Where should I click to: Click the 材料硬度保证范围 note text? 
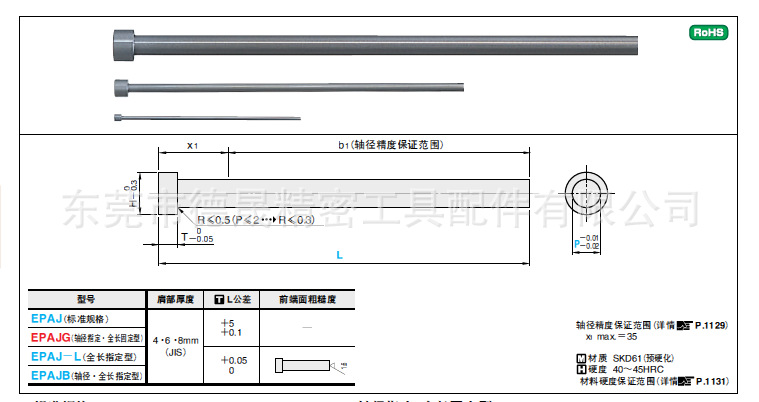click(x=618, y=382)
